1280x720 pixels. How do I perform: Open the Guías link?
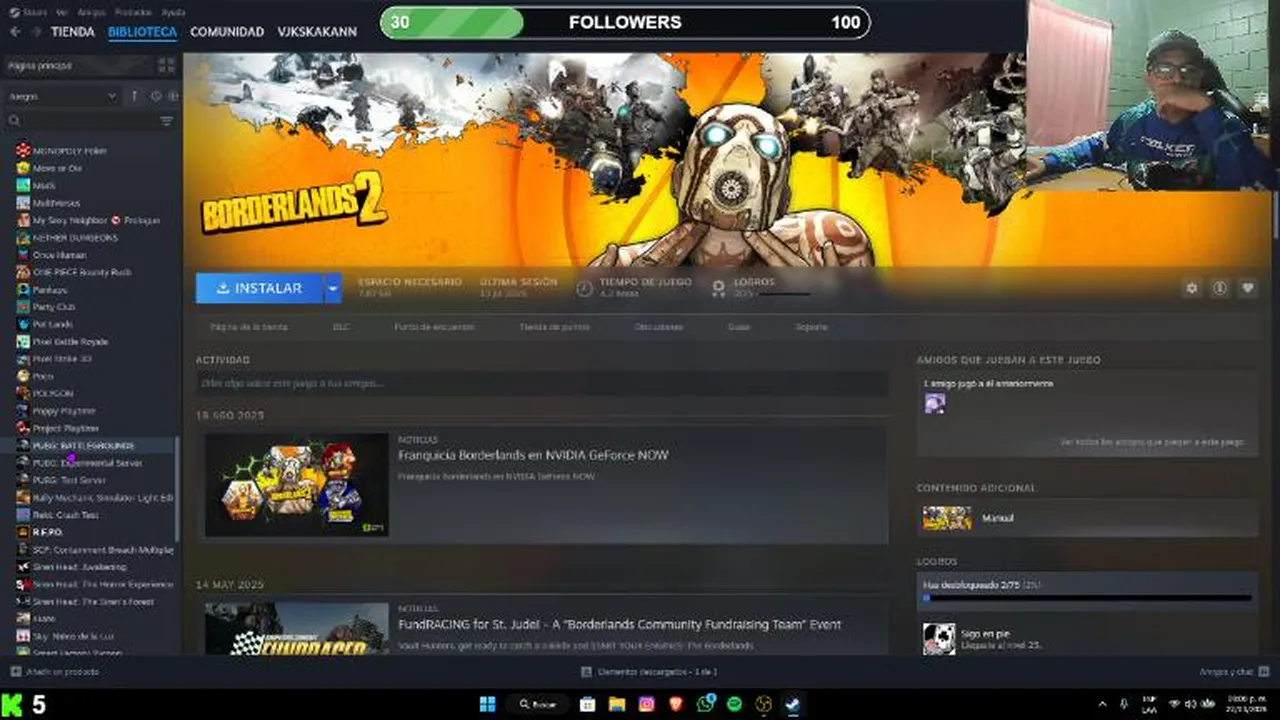tap(739, 327)
